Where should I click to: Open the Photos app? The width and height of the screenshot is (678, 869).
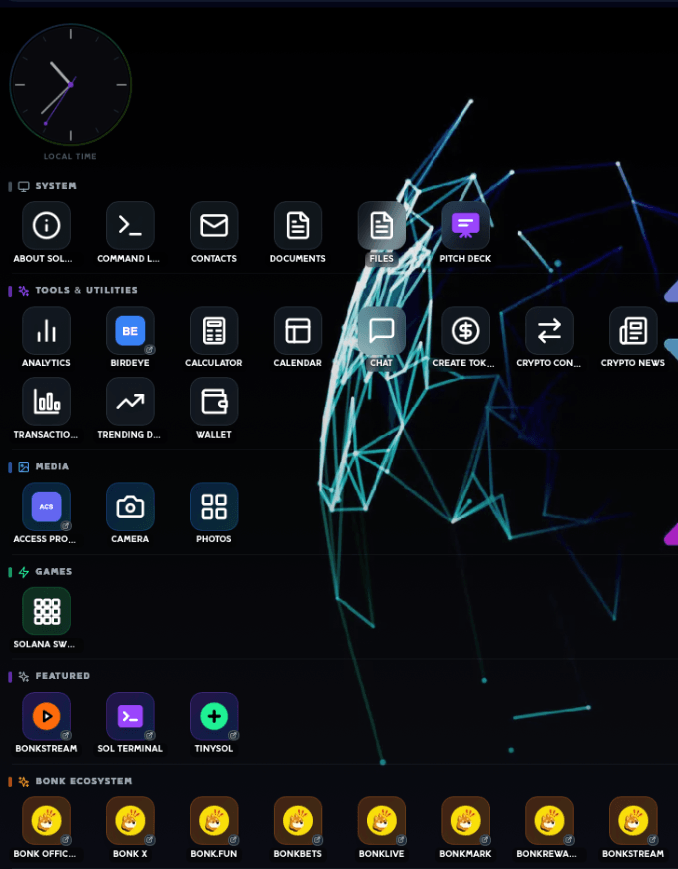pos(214,507)
